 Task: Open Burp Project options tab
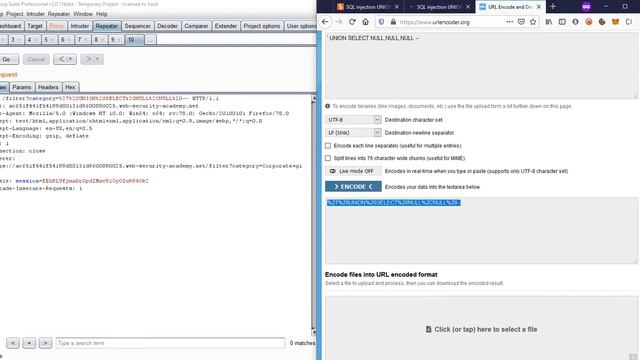[262, 26]
